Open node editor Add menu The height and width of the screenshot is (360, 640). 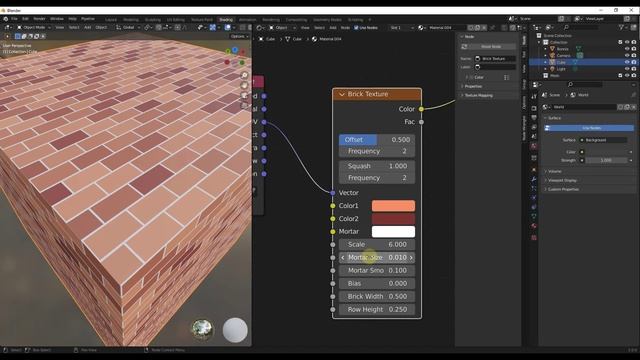click(333, 28)
